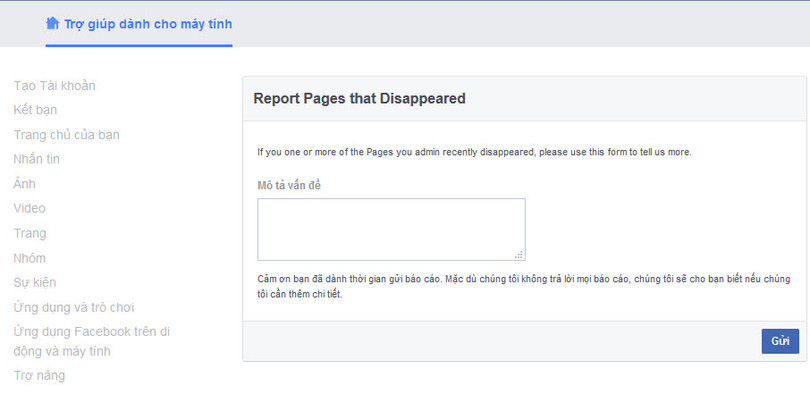This screenshot has height=409, width=810.
Task: Open Ứng dụng và trò chơi topic
Action: 74,307
